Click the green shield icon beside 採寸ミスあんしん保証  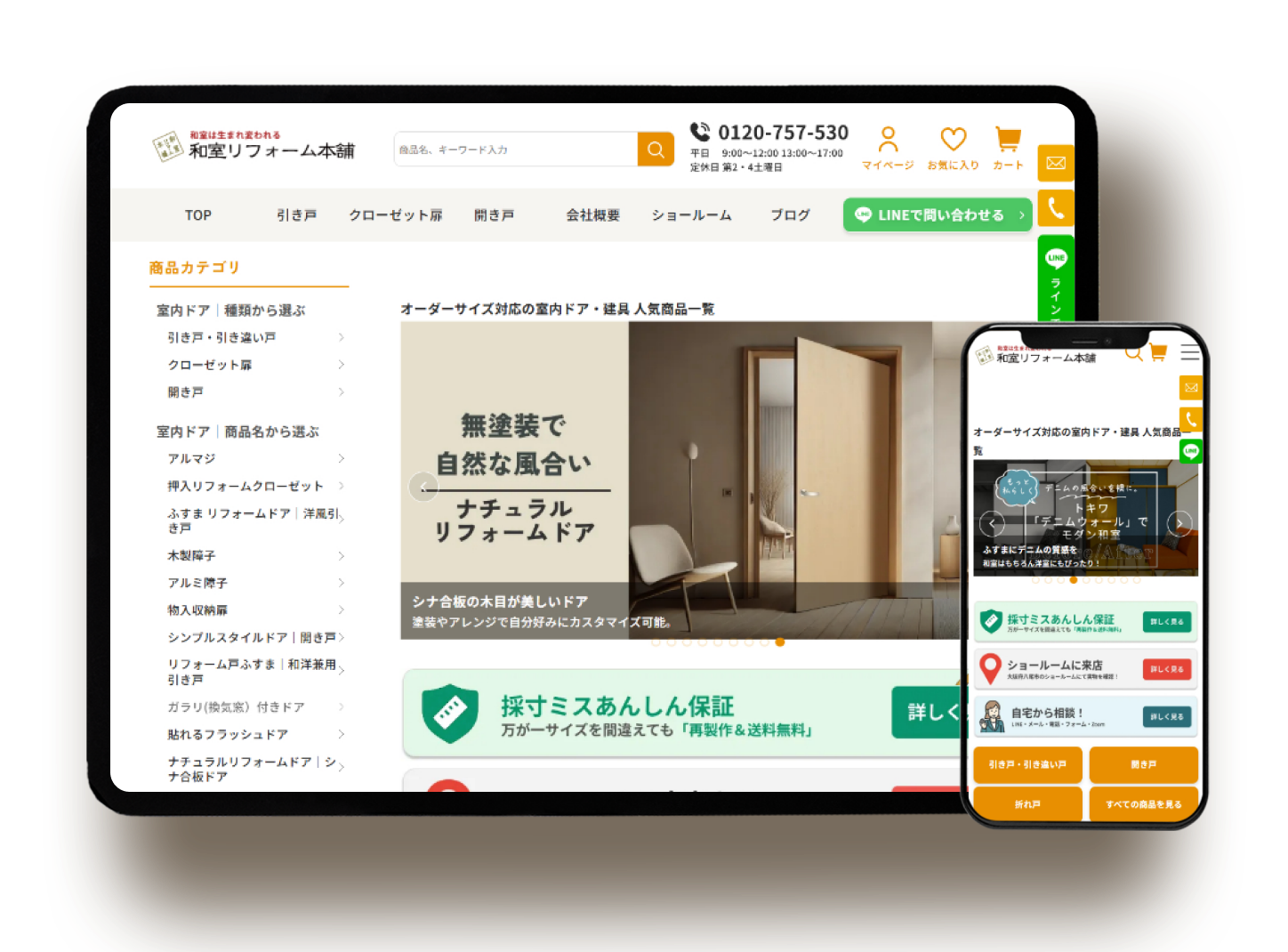(x=450, y=714)
